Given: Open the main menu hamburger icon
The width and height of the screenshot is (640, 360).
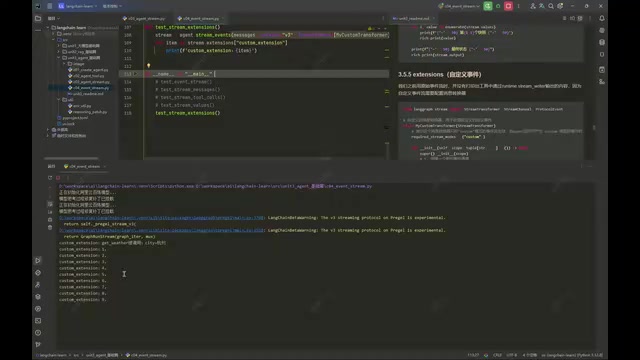Looking at the screenshot, I should click(x=50, y=6).
